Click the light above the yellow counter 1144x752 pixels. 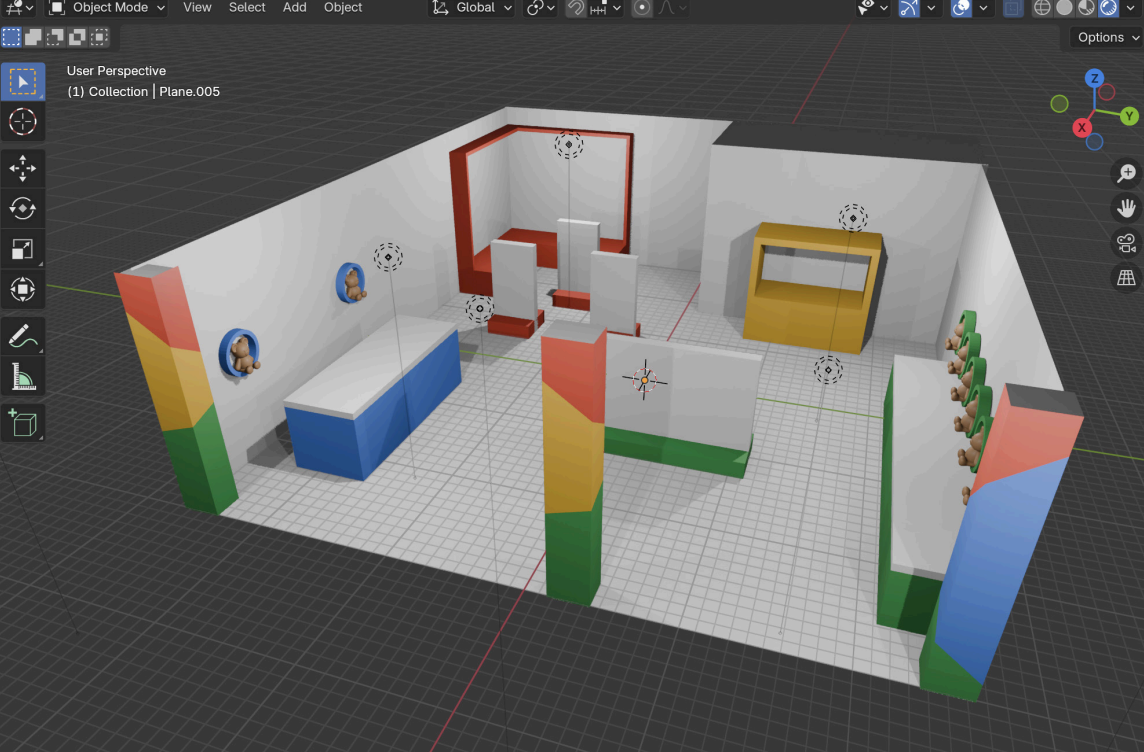(853, 217)
